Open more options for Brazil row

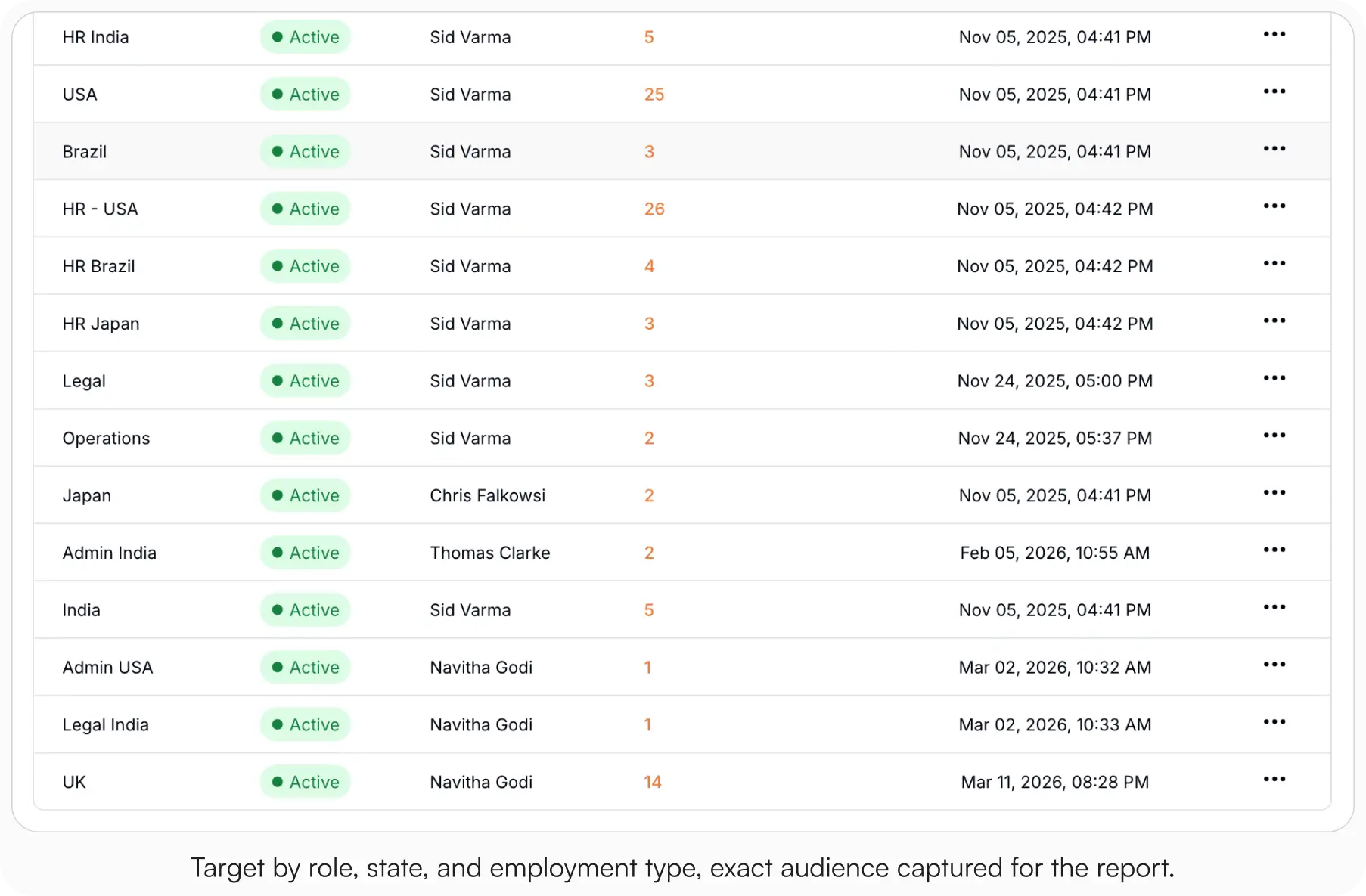click(x=1274, y=149)
